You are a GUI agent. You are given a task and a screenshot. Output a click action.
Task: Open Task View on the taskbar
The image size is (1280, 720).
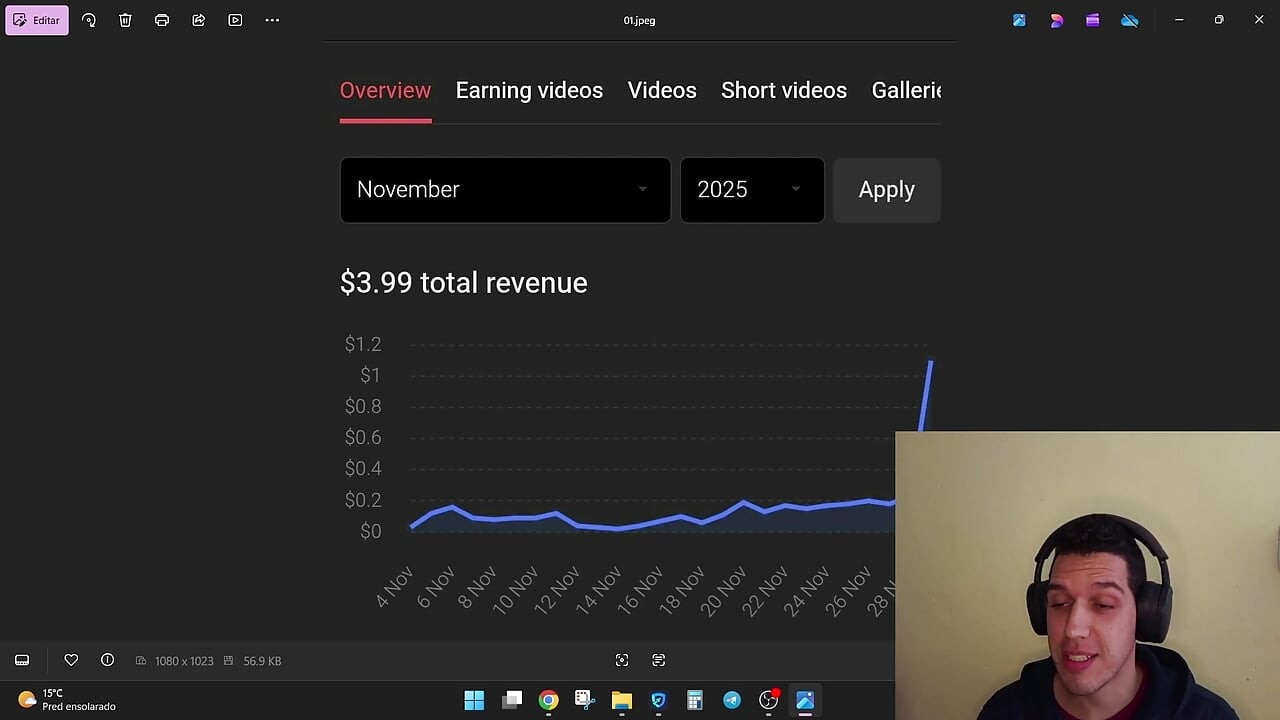(512, 700)
